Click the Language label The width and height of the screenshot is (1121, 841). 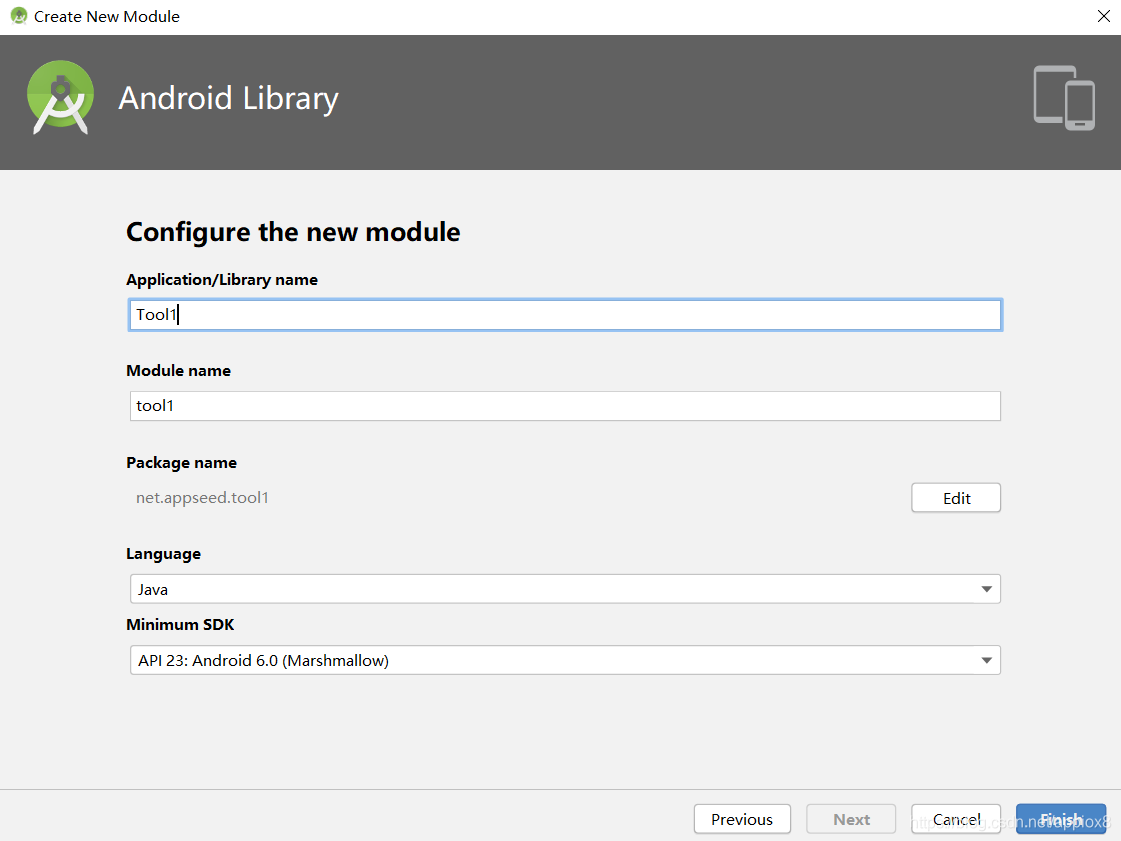pyautogui.click(x=164, y=554)
